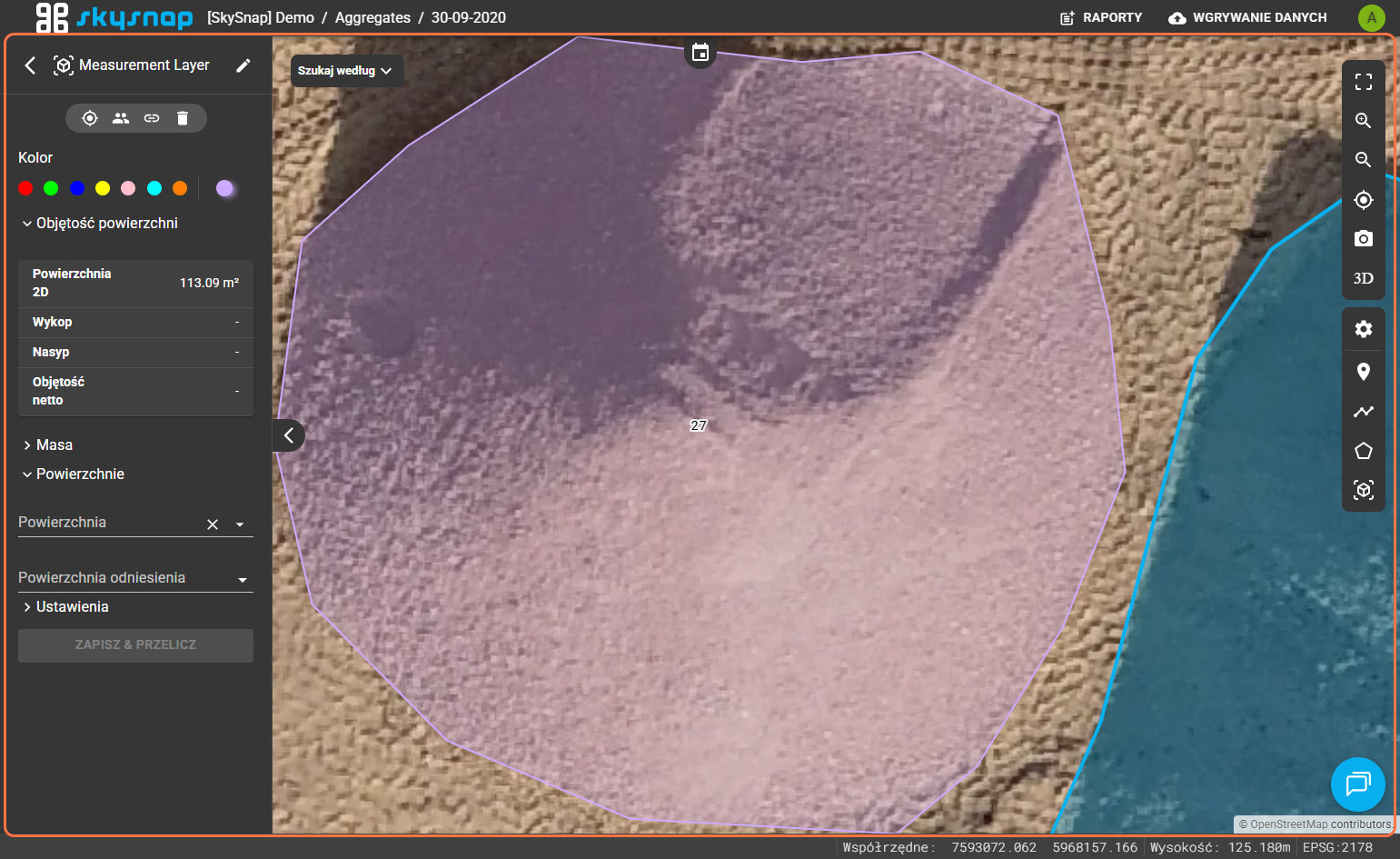The height and width of the screenshot is (859, 1400).
Task: Delete the measurement layer
Action: click(183, 118)
